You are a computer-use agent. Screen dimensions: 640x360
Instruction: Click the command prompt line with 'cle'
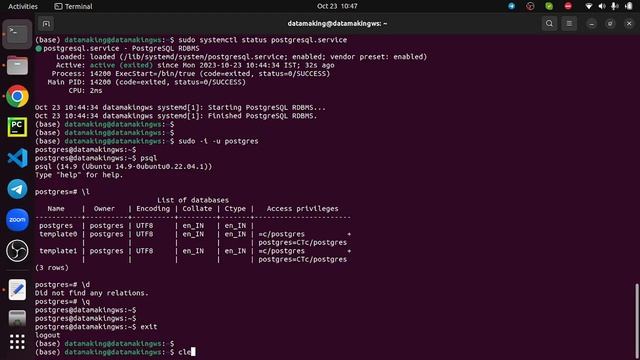(x=115, y=352)
